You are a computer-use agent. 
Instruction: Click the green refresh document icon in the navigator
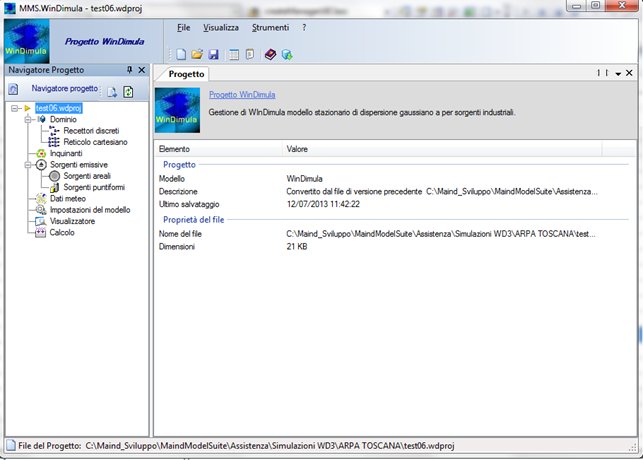click(x=128, y=91)
